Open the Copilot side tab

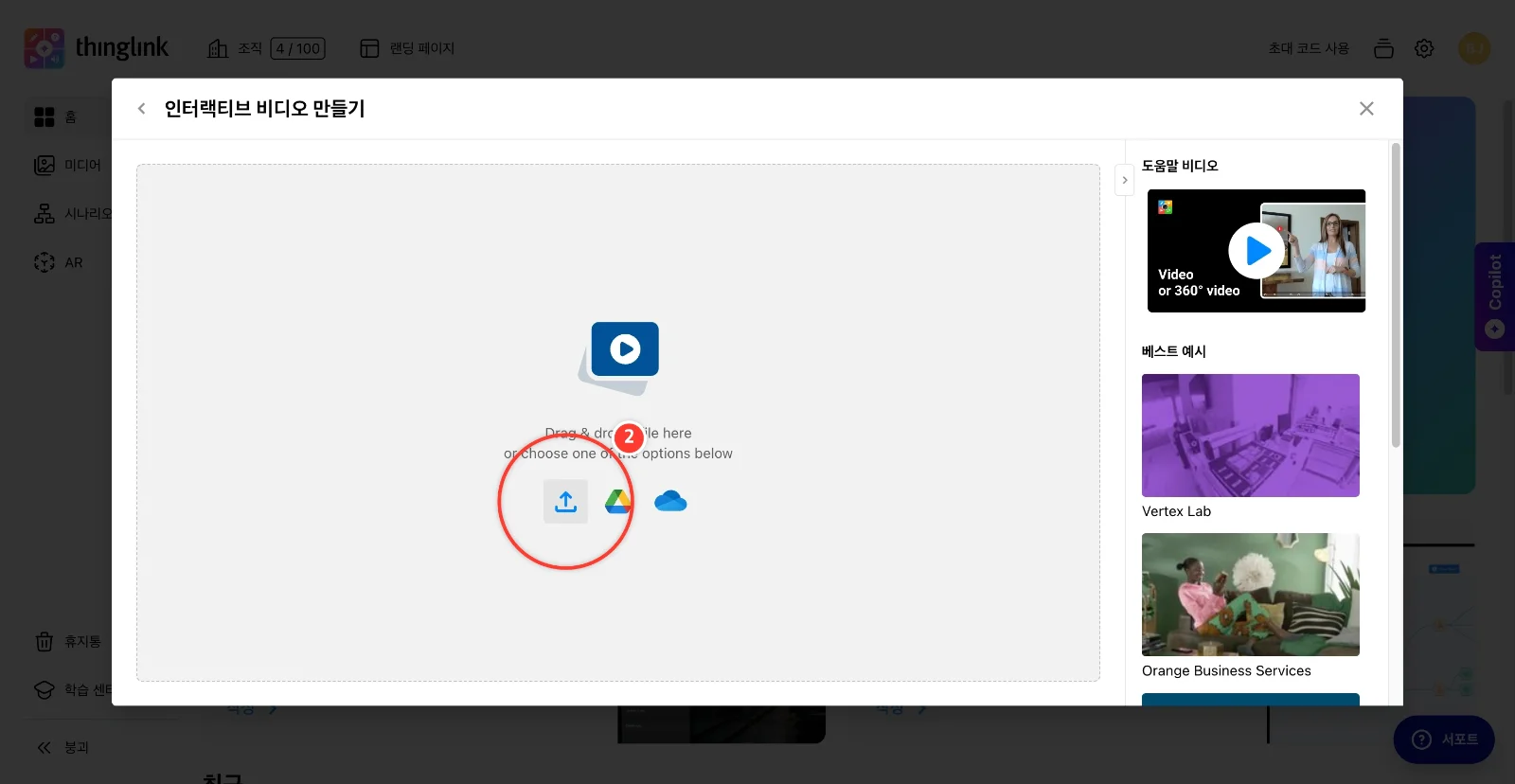click(1495, 296)
